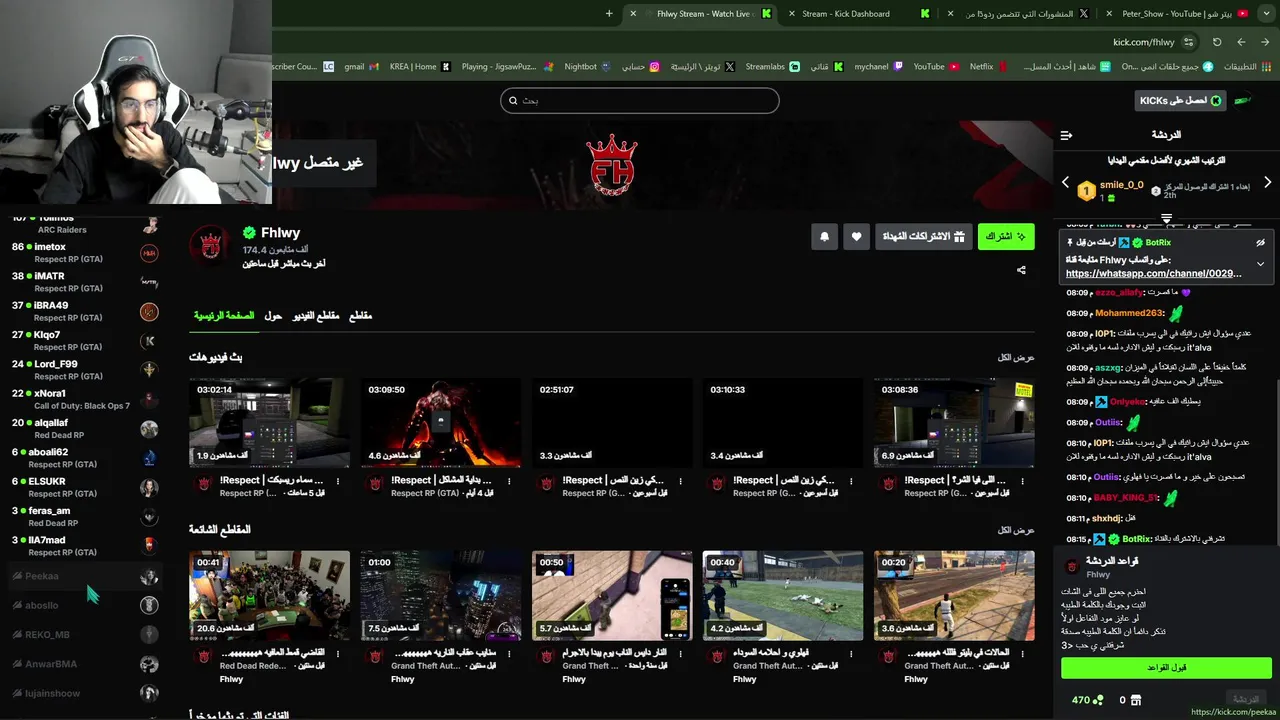The width and height of the screenshot is (1280, 720).
Task: Open the chat gift shop icon
Action: (x=1135, y=700)
